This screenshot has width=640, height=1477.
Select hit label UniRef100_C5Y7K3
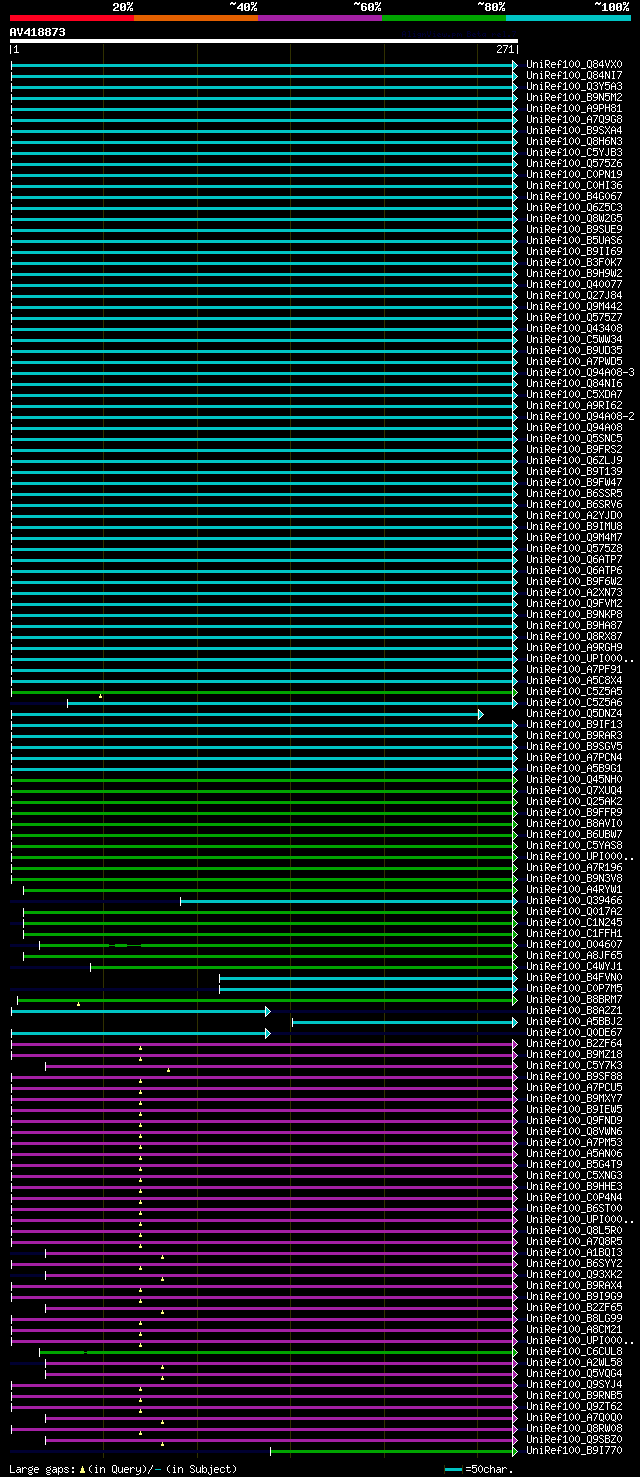click(x=573, y=1065)
